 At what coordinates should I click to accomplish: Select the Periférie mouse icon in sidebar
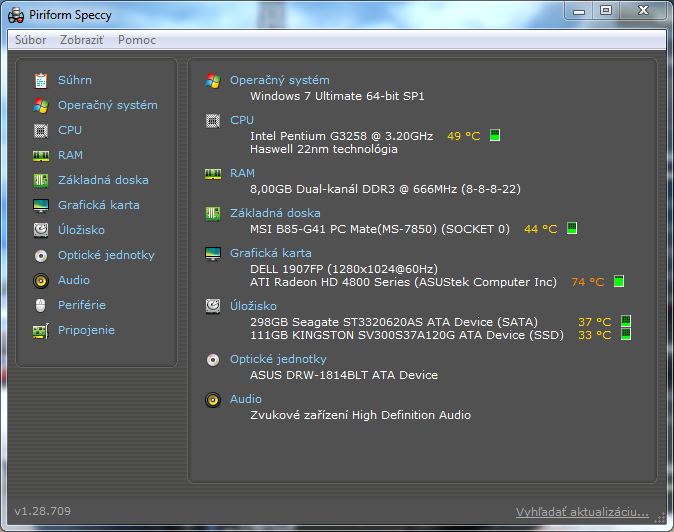pos(41,305)
